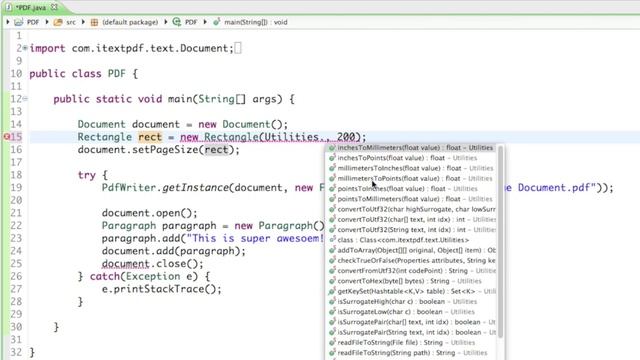Place cursor on line 15 Rectangle statement
The image size is (640, 360).
[222, 137]
